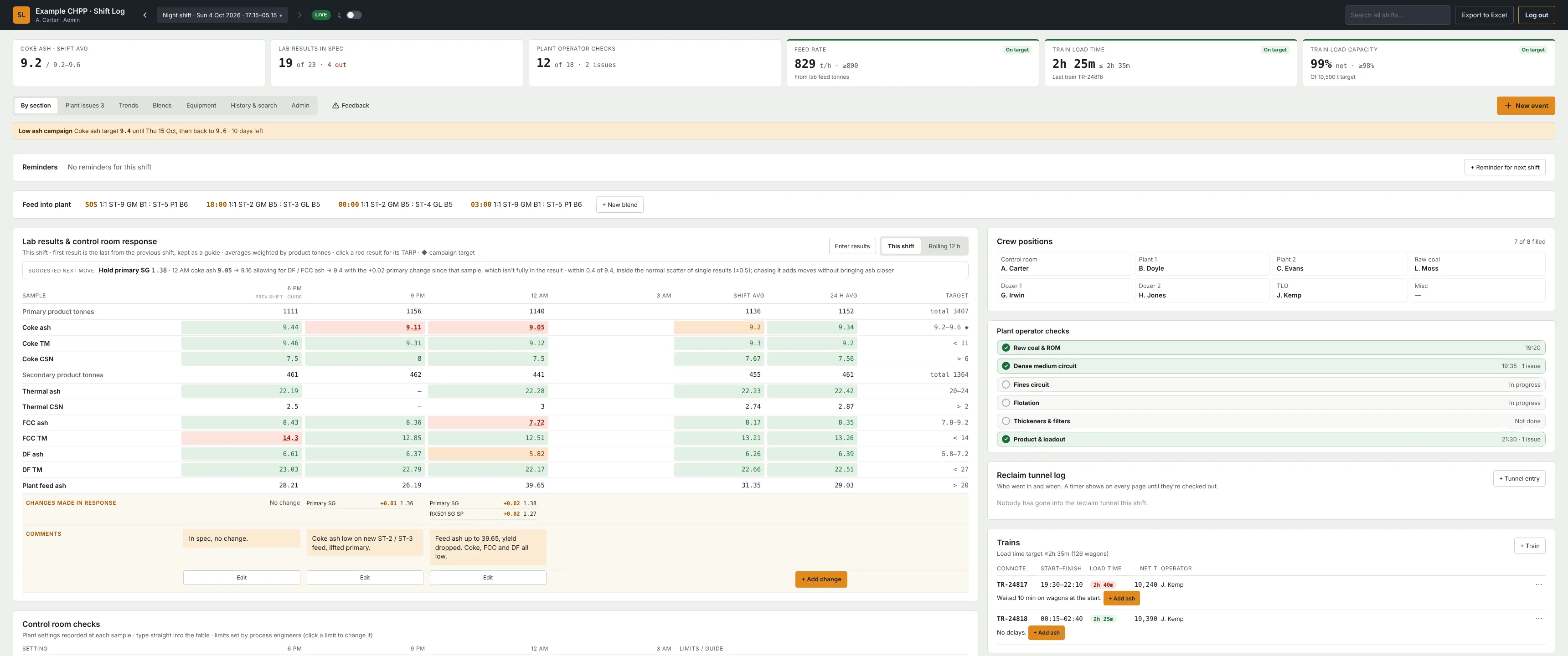Add a new blend
1568x656 pixels.
(x=619, y=205)
